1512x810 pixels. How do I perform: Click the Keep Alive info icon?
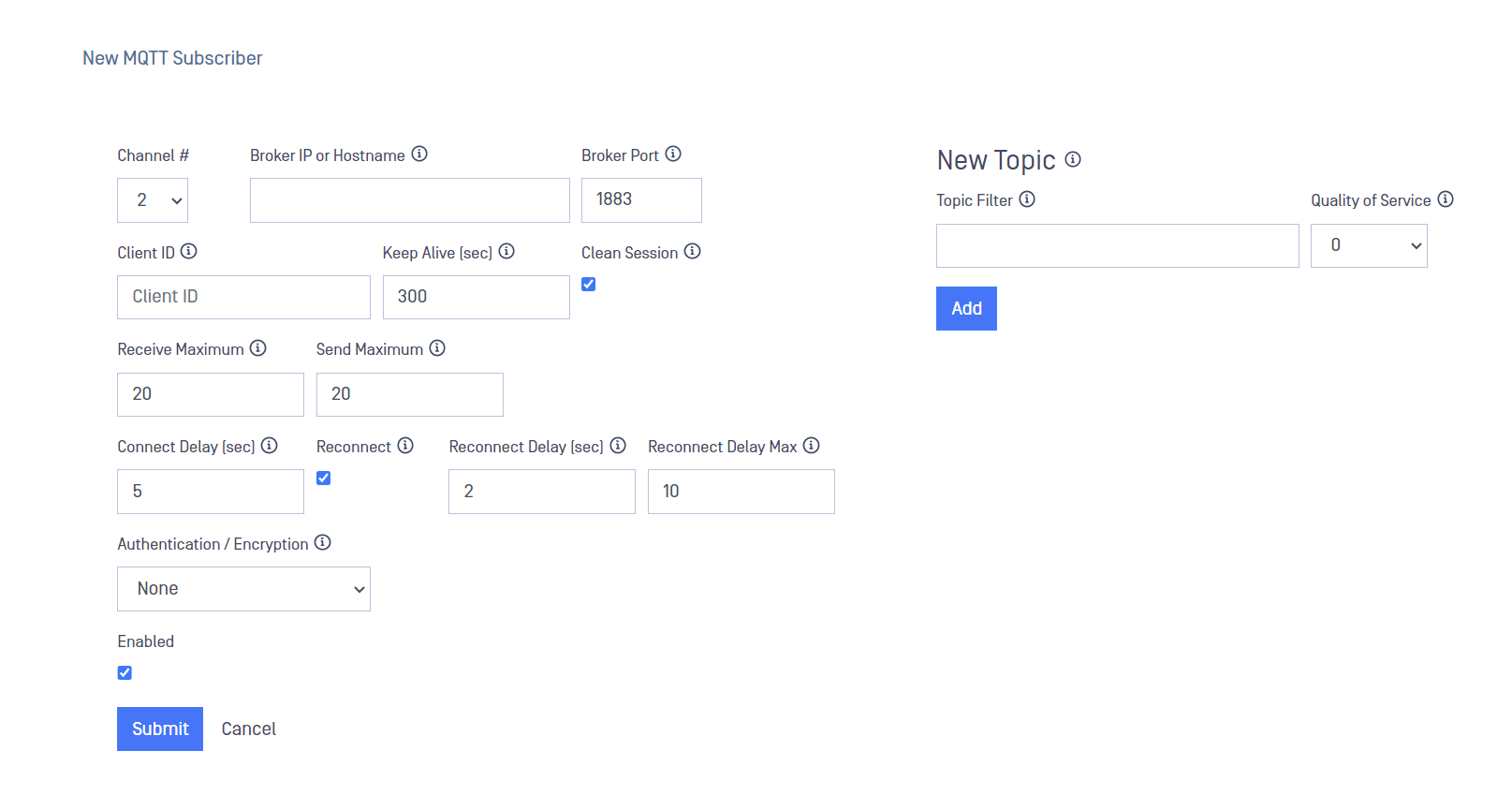pos(506,251)
